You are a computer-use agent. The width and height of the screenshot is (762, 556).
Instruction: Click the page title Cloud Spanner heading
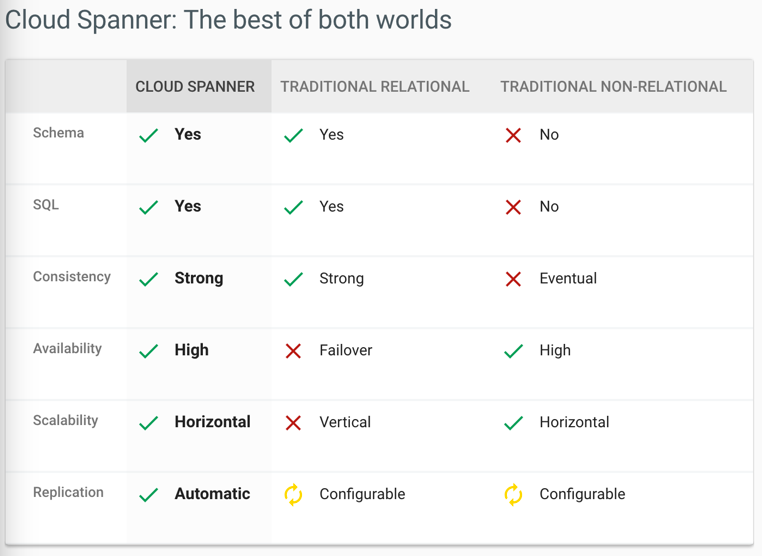(x=229, y=20)
